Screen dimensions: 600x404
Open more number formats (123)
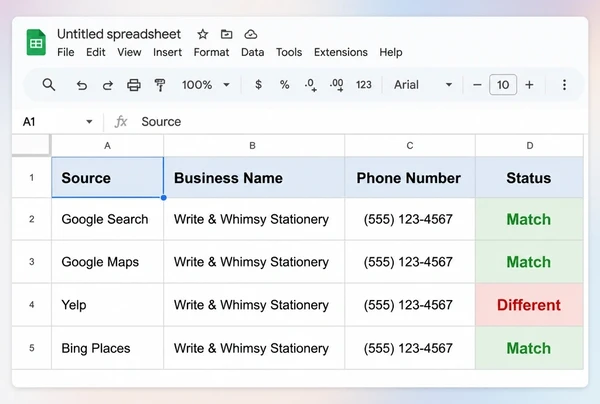click(x=364, y=85)
